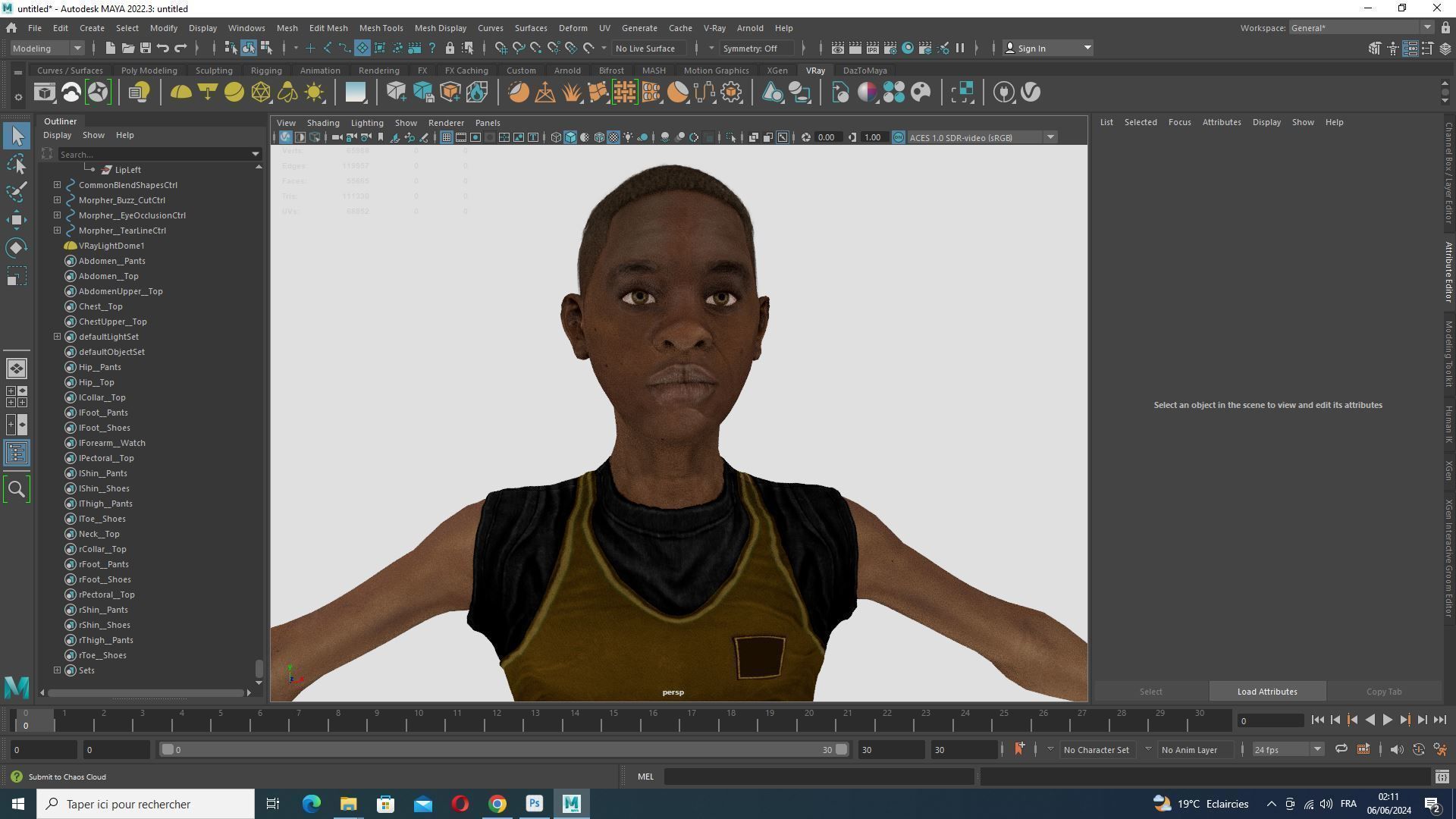Click the V-Ray sphere light shelf icon
The height and width of the screenshot is (819, 1456).
234,93
